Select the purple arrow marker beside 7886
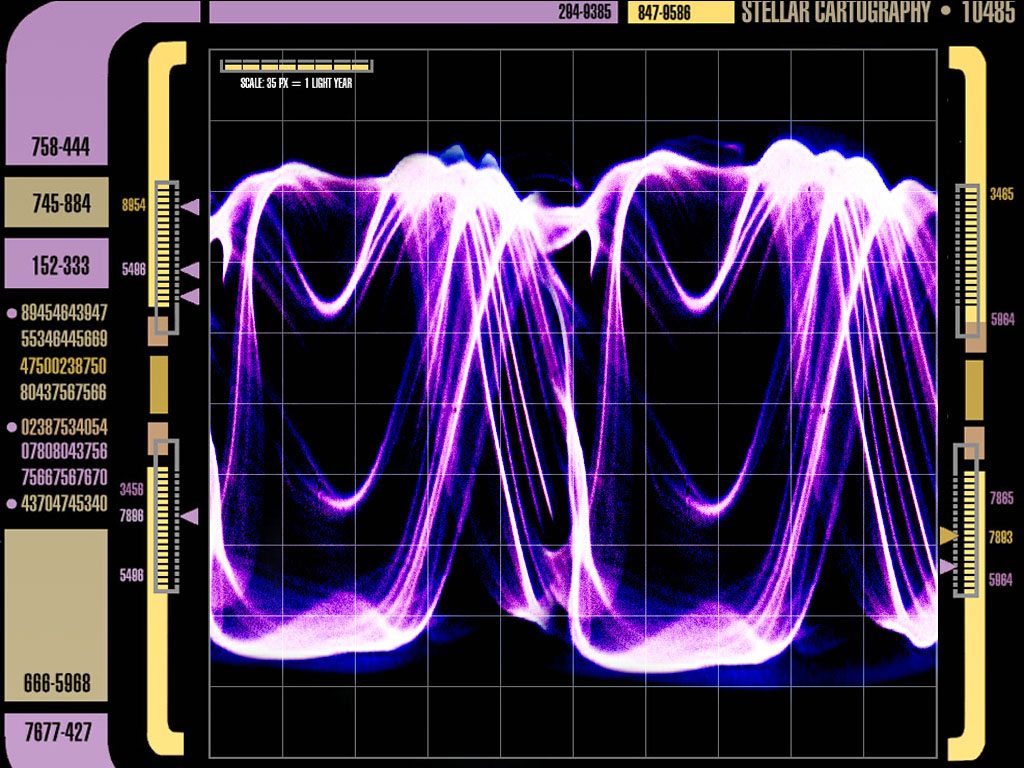This screenshot has width=1024, height=768. tap(190, 516)
